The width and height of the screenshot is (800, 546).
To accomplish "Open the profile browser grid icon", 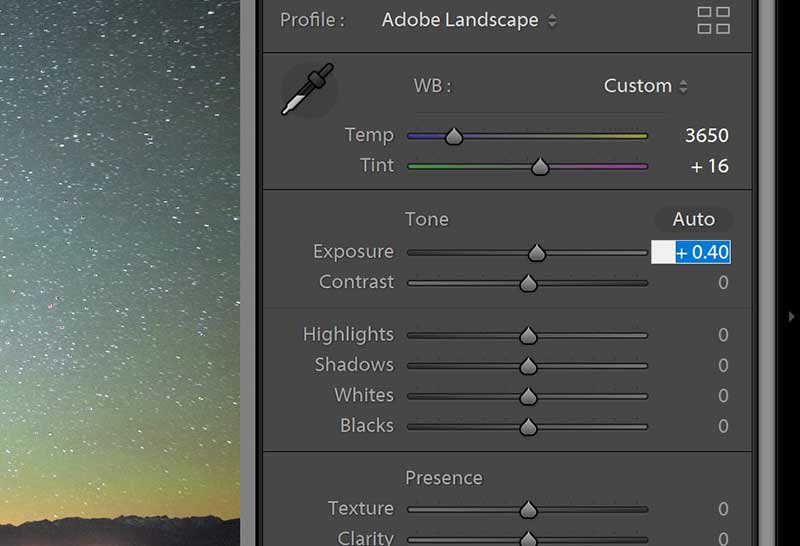I will tap(713, 20).
